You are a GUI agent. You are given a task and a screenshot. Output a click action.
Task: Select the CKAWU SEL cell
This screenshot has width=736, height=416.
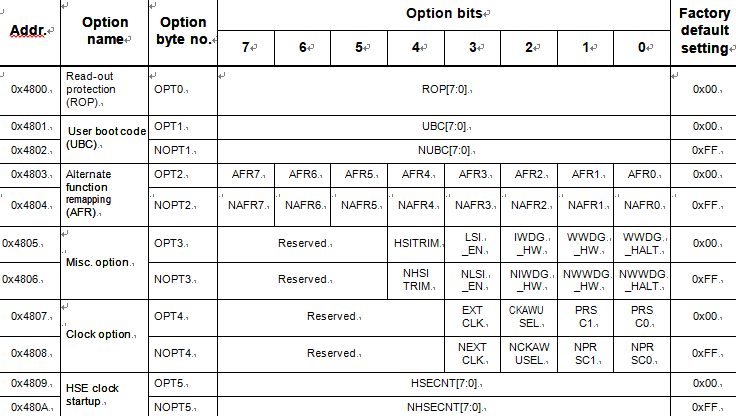(529, 317)
